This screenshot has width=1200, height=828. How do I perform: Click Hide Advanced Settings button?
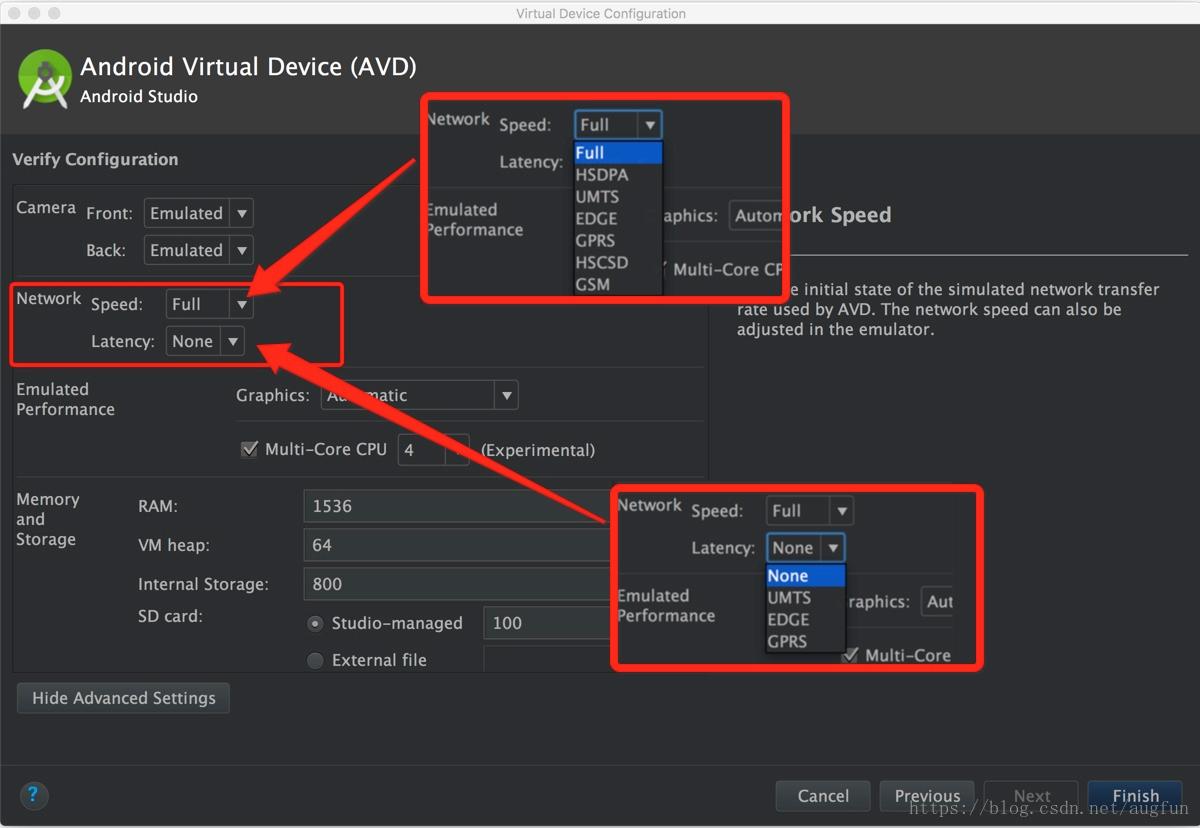coord(123,698)
